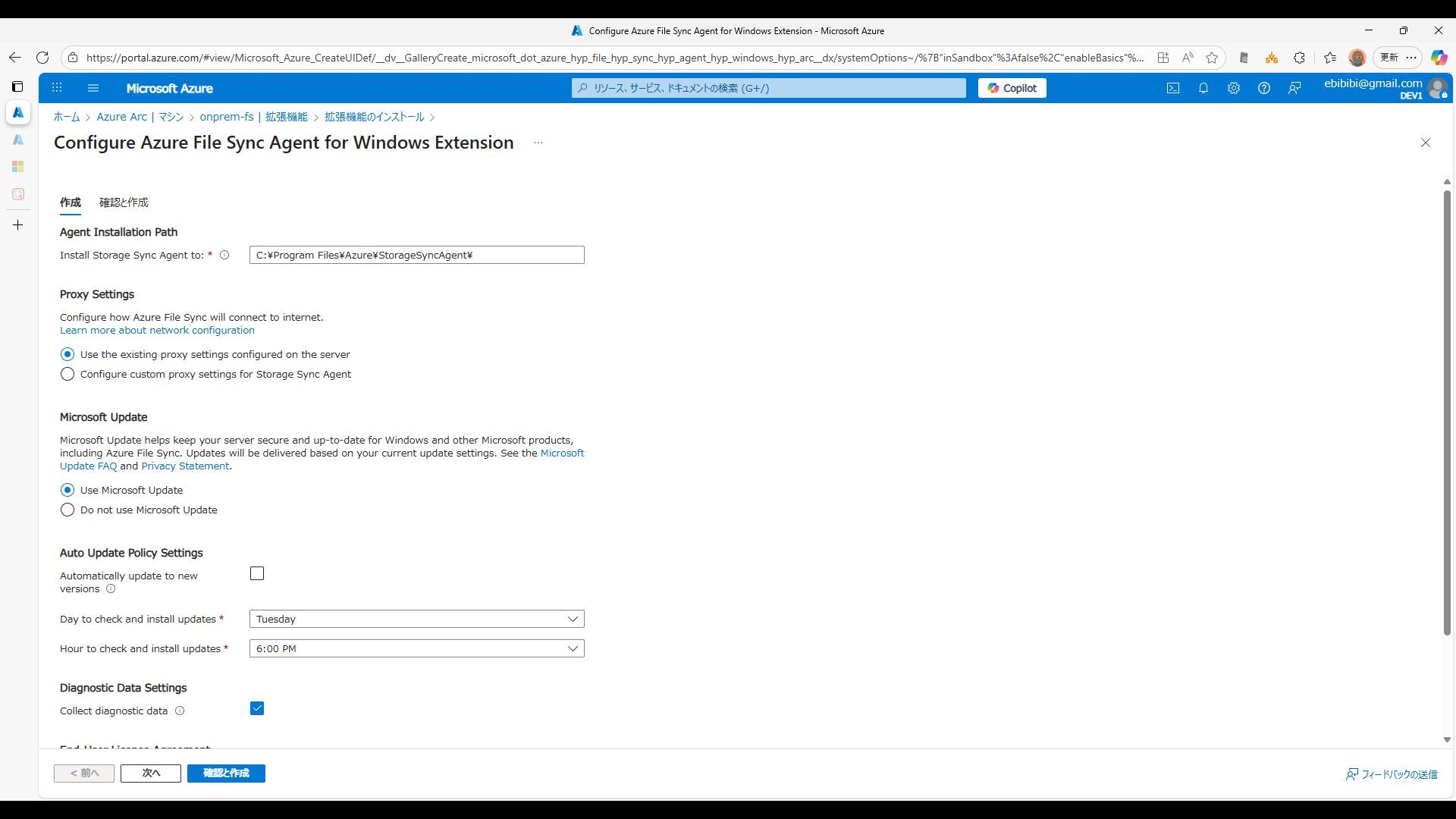Click the scrollbar down arrow
The image size is (1456, 819).
(x=1447, y=740)
